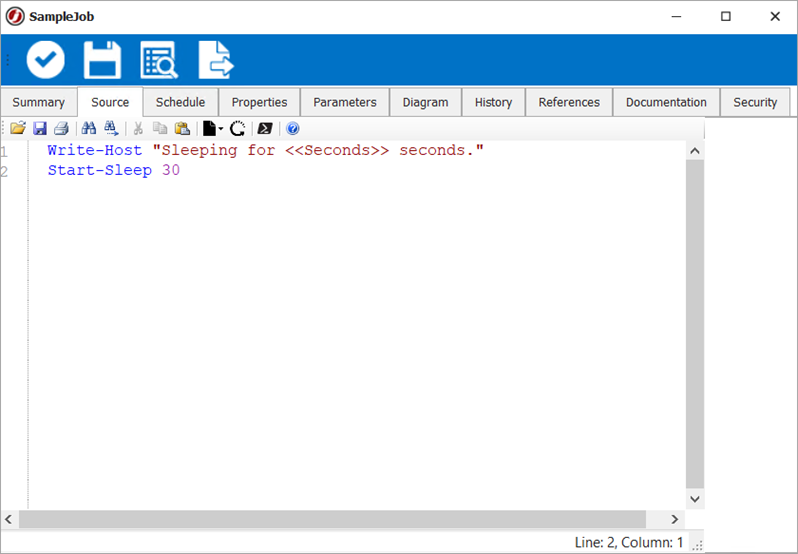
Task: Print the script with the printer icon
Action: [x=62, y=128]
